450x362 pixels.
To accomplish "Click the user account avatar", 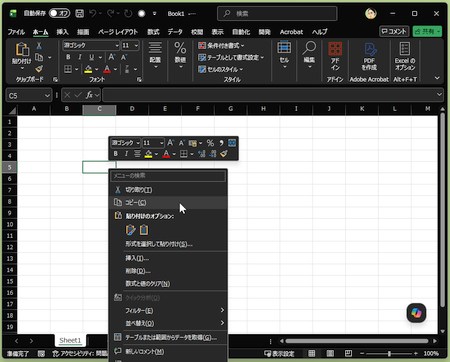I will click(371, 14).
